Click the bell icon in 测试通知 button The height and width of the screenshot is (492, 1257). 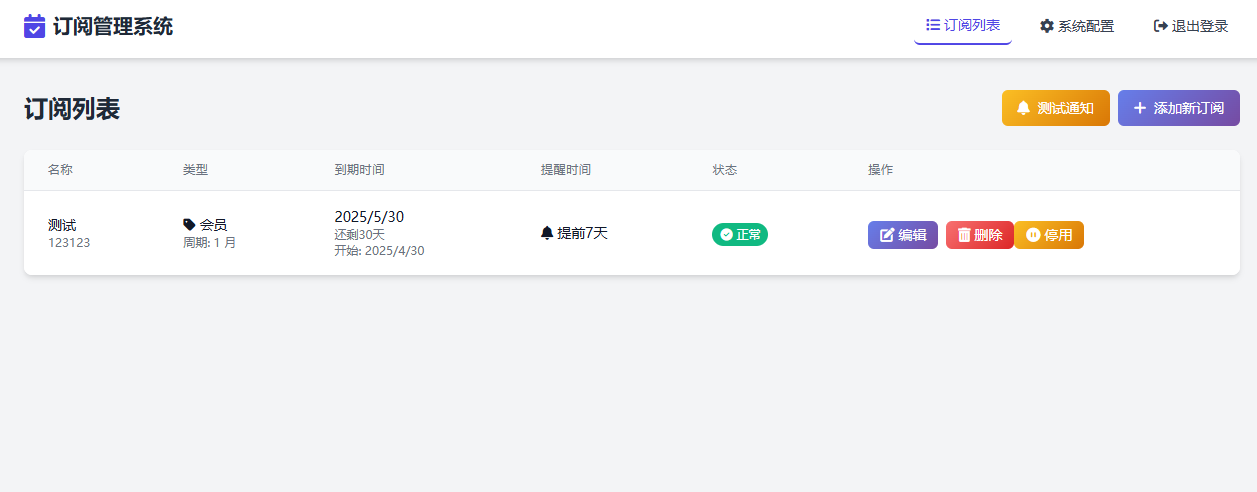(1023, 108)
